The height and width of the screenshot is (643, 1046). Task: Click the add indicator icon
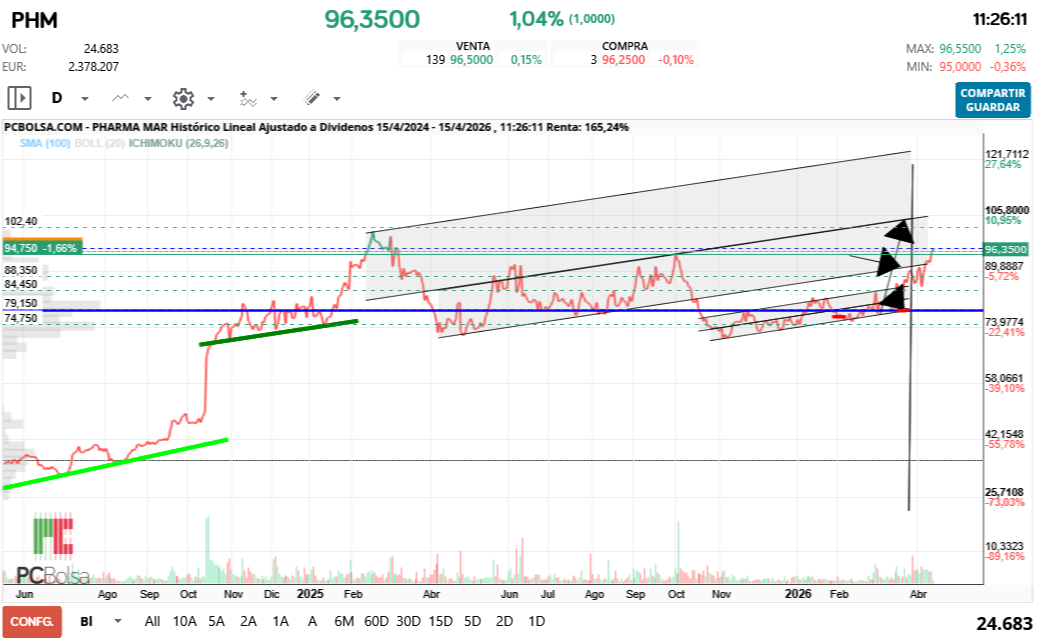[247, 98]
